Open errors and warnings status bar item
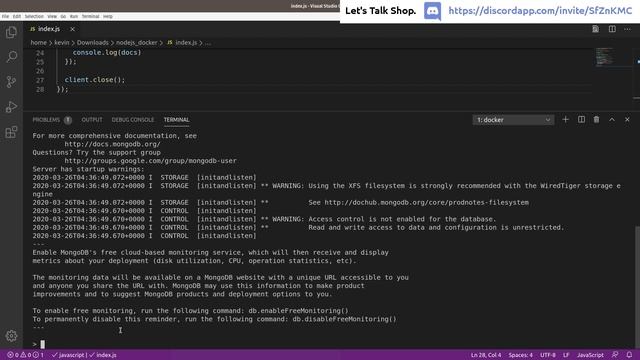Image resolution: width=640 pixels, height=360 pixels. tap(25, 355)
